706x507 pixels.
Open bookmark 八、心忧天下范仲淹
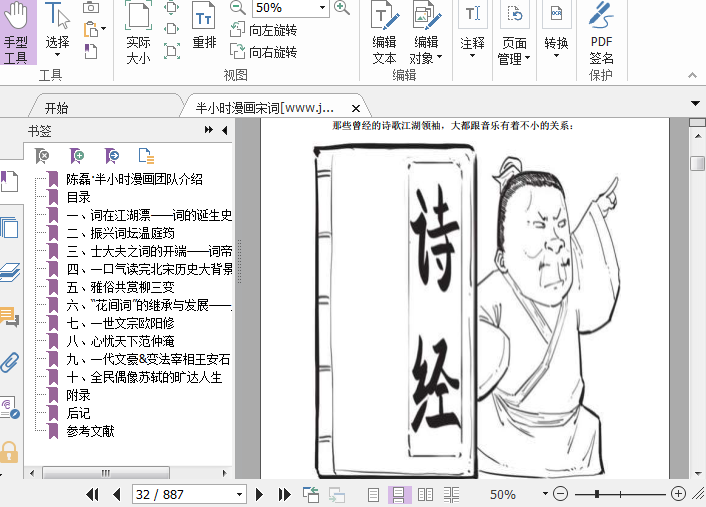pos(120,341)
